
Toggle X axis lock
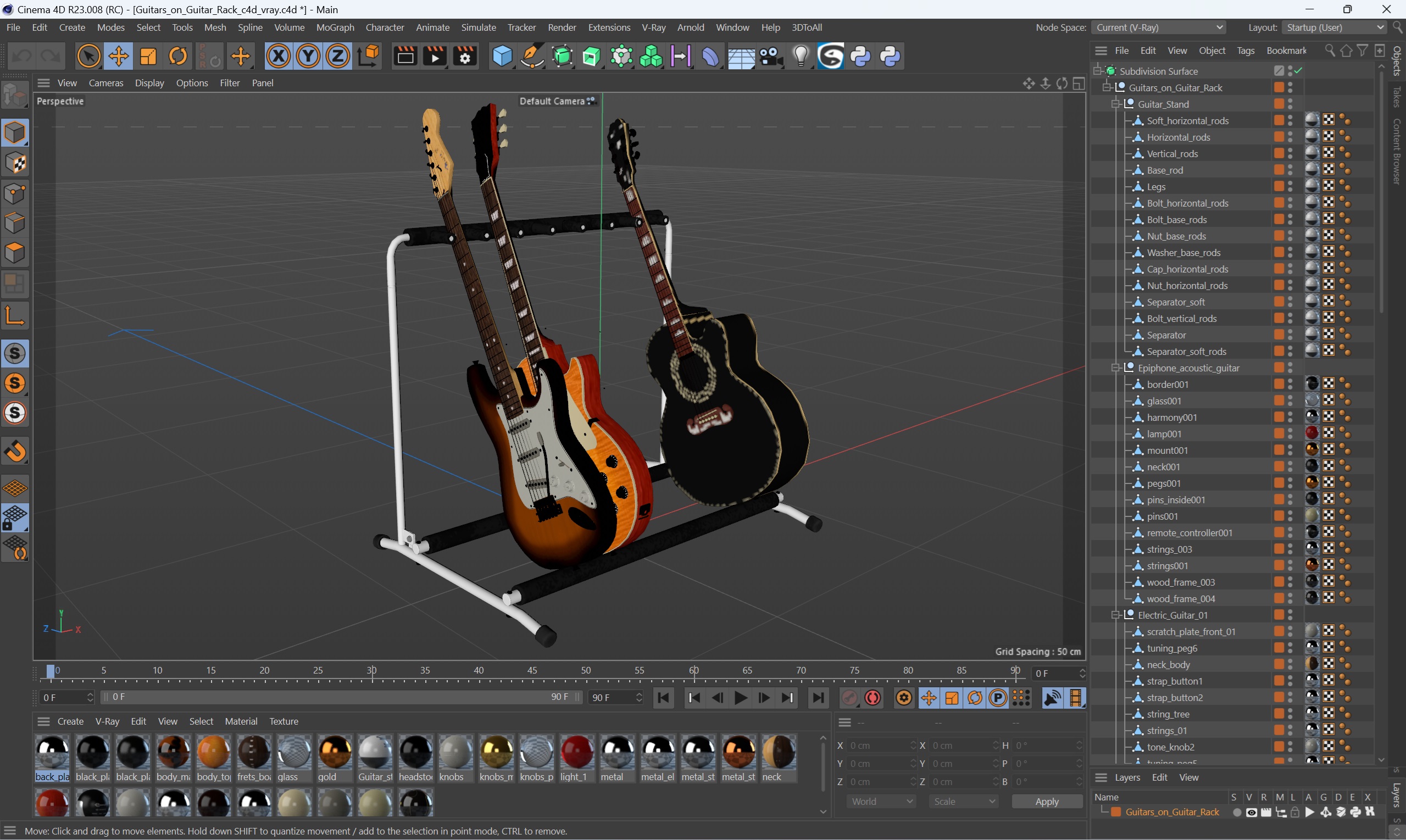(279, 57)
